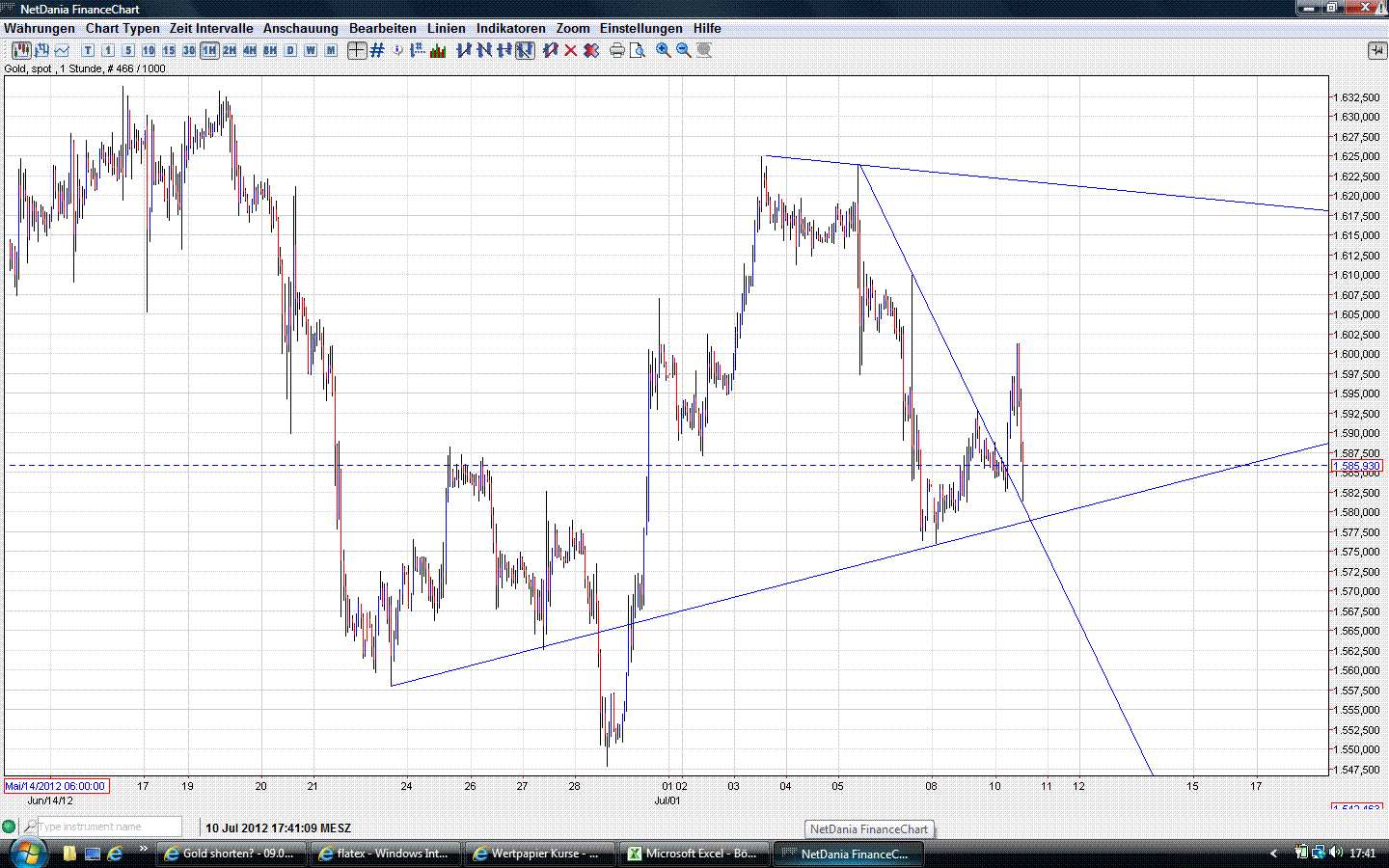Zoom in using the magnifier plus icon
This screenshot has width=1389, height=868.
pos(663,50)
